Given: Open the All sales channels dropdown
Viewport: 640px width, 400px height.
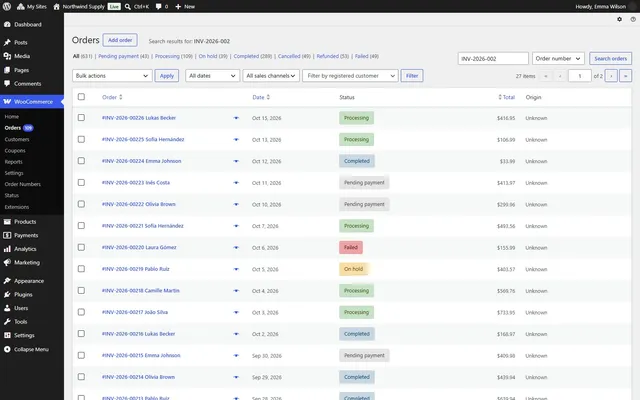Looking at the screenshot, I should tap(271, 76).
